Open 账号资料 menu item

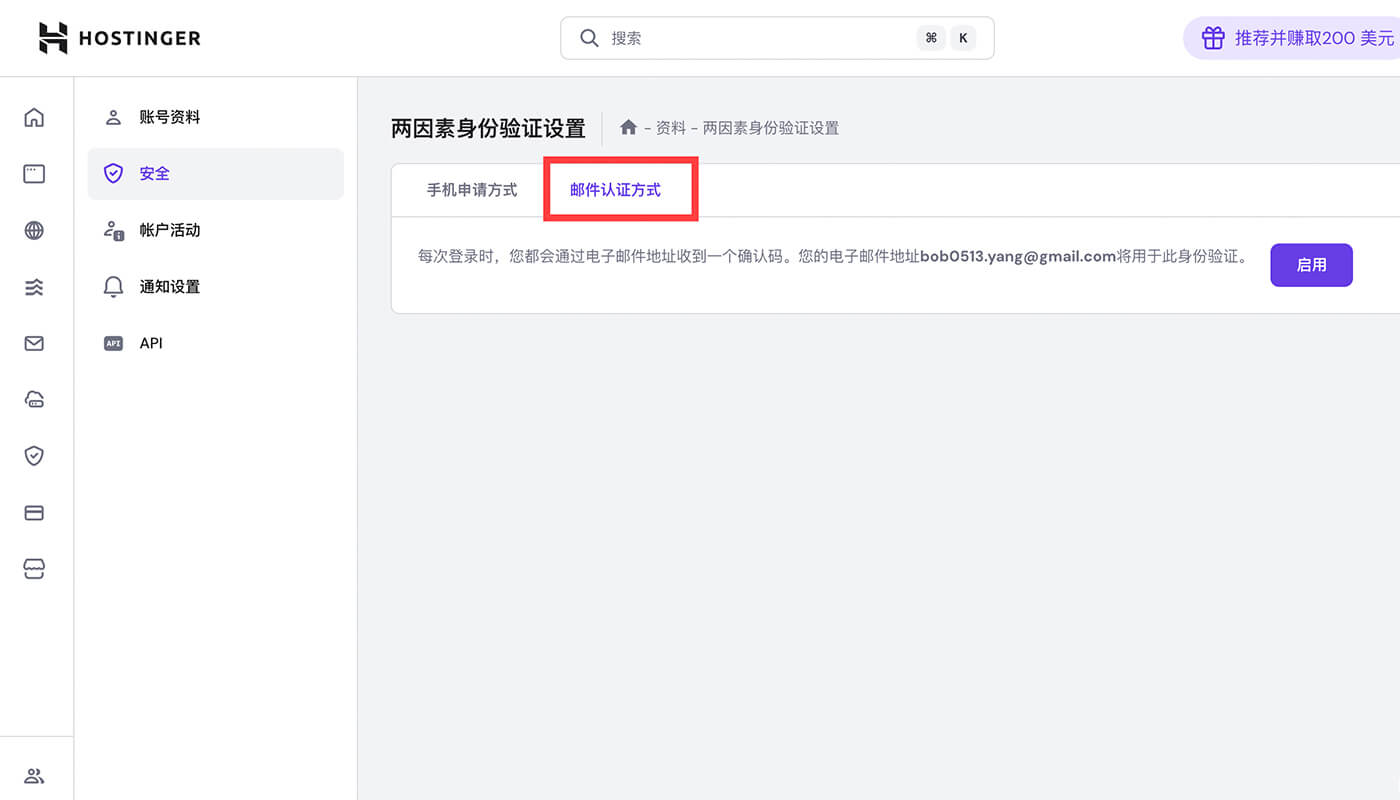tap(215, 117)
